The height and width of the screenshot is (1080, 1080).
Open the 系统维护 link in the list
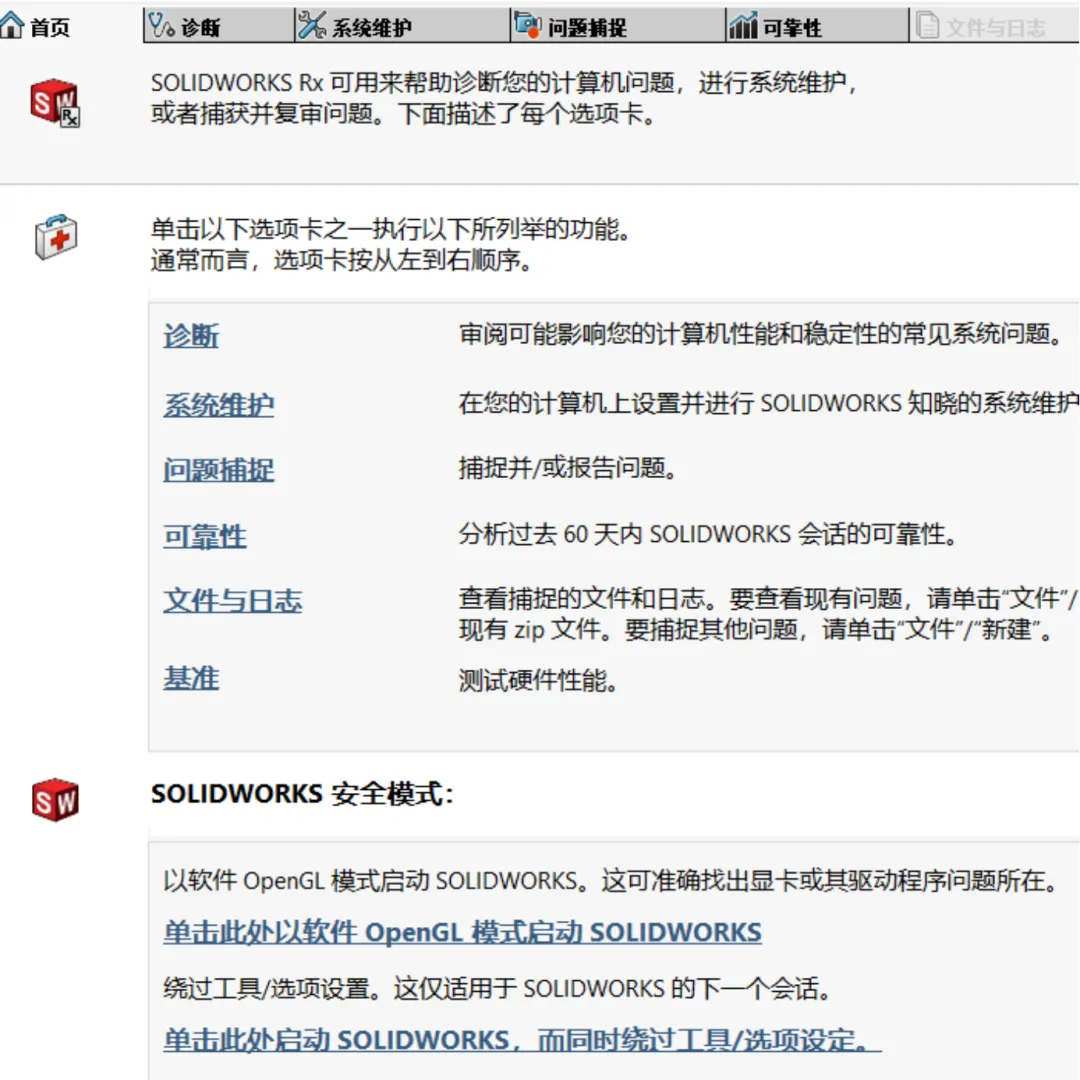tap(218, 405)
